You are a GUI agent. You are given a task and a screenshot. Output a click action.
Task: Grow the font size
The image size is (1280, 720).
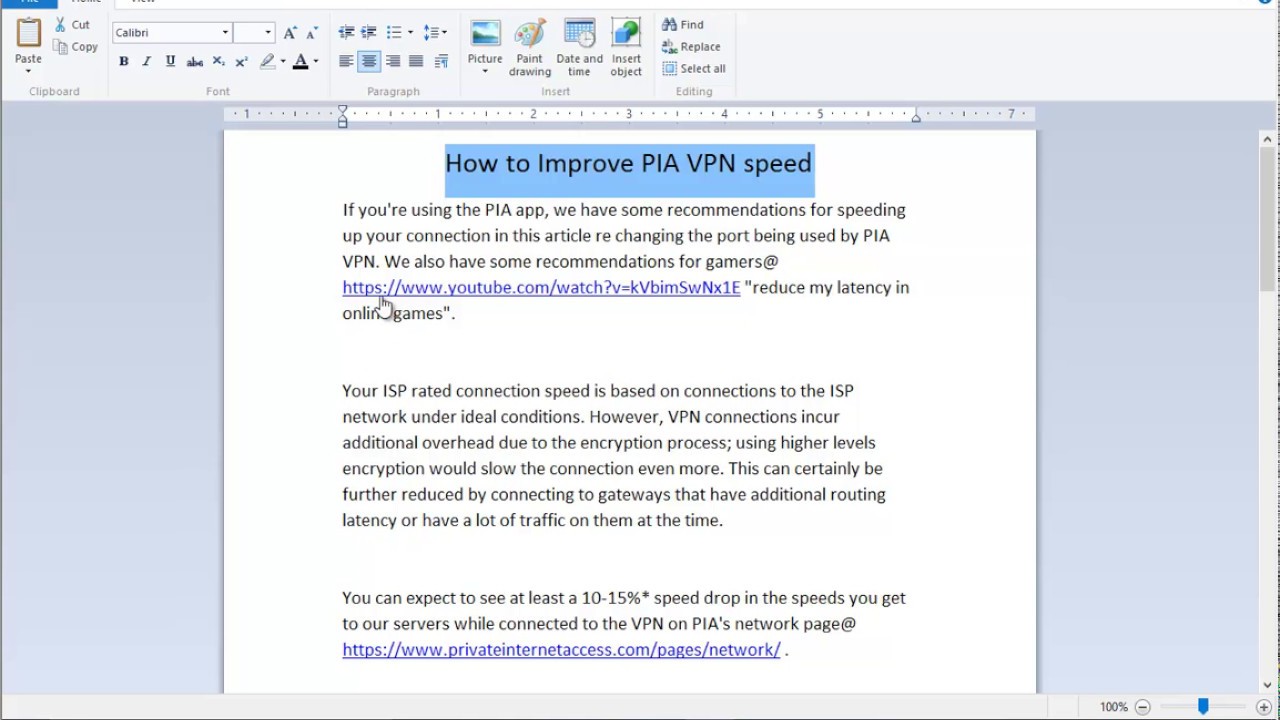(x=290, y=33)
